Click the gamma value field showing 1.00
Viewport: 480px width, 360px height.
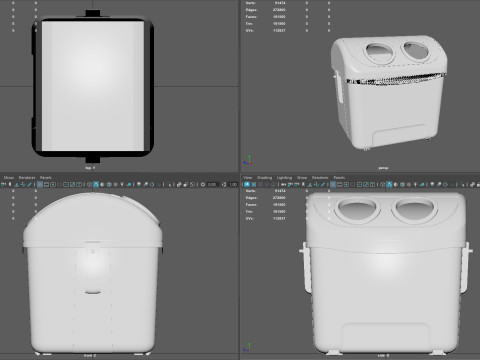pos(233,184)
